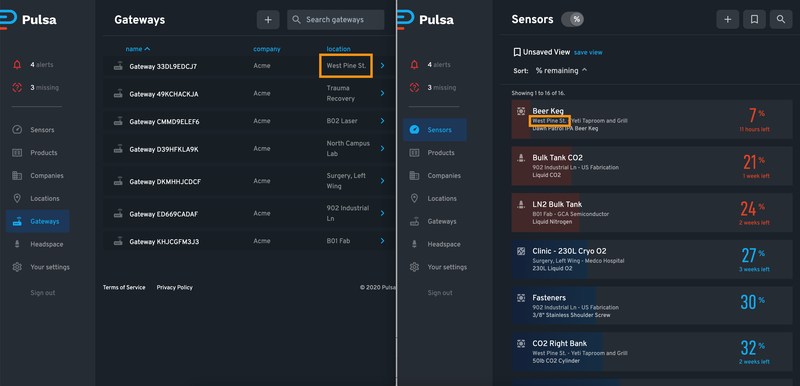Click router icon of Gateway CMMD9ELEF6
This screenshot has width=800, height=386.
tap(118, 121)
